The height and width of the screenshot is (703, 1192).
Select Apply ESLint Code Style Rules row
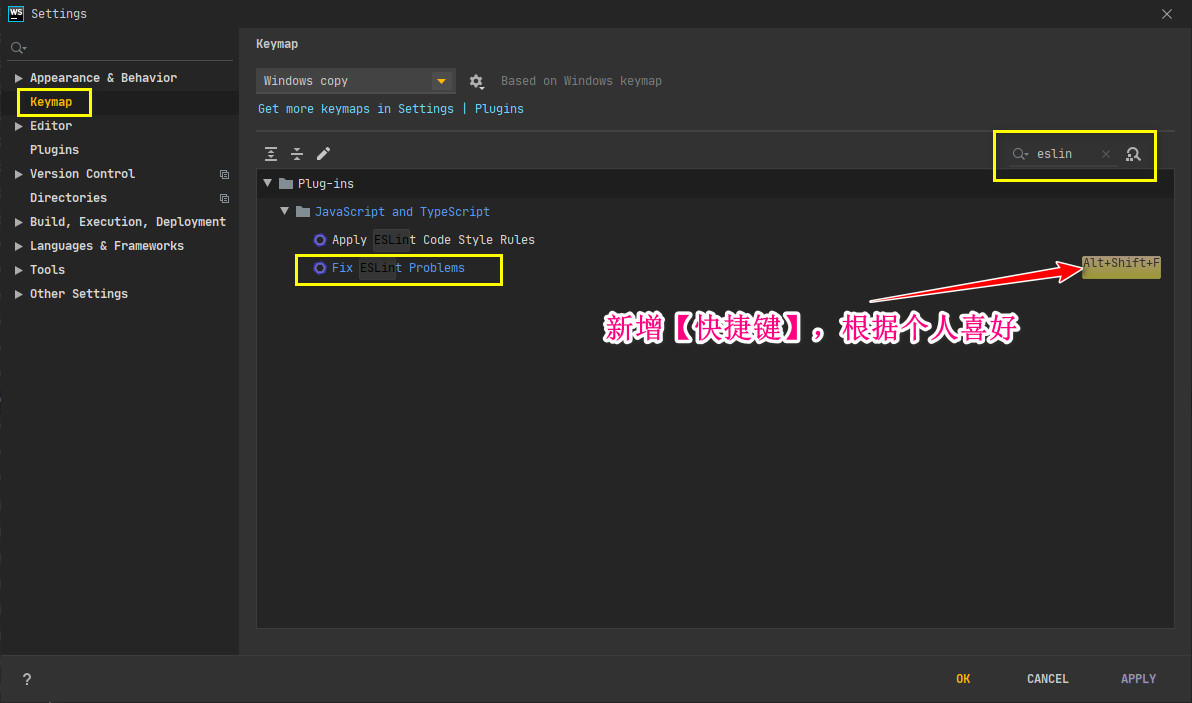pyautogui.click(x=715, y=240)
